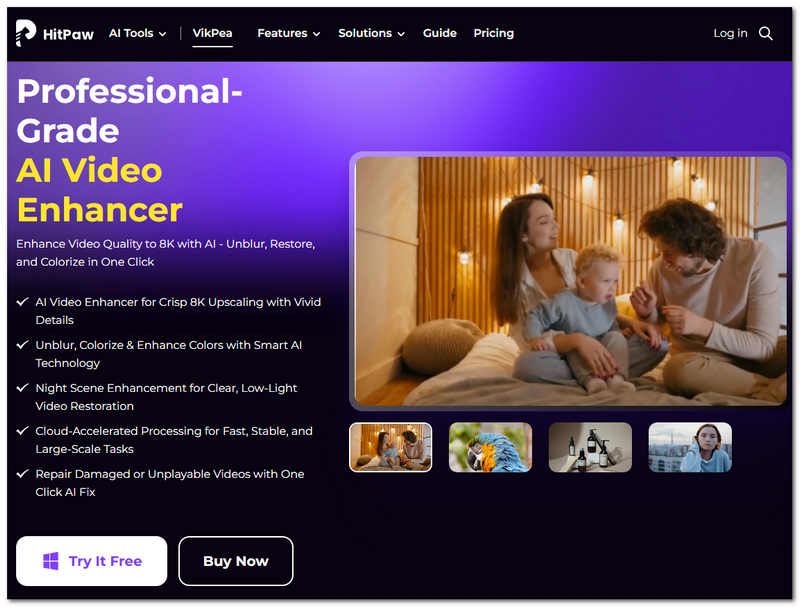This screenshot has height=607, width=800.
Task: Go to the Pricing page
Action: pyautogui.click(x=493, y=33)
